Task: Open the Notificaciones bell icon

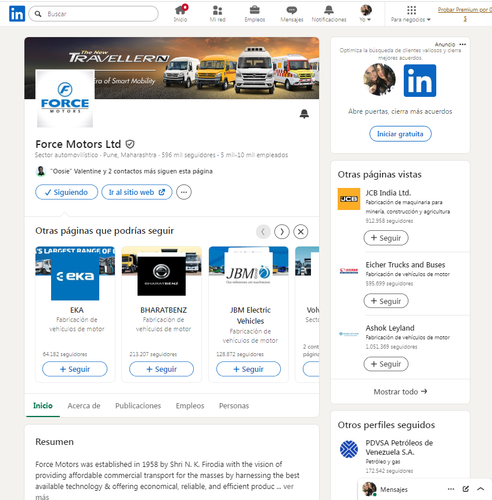Action: coord(329,14)
